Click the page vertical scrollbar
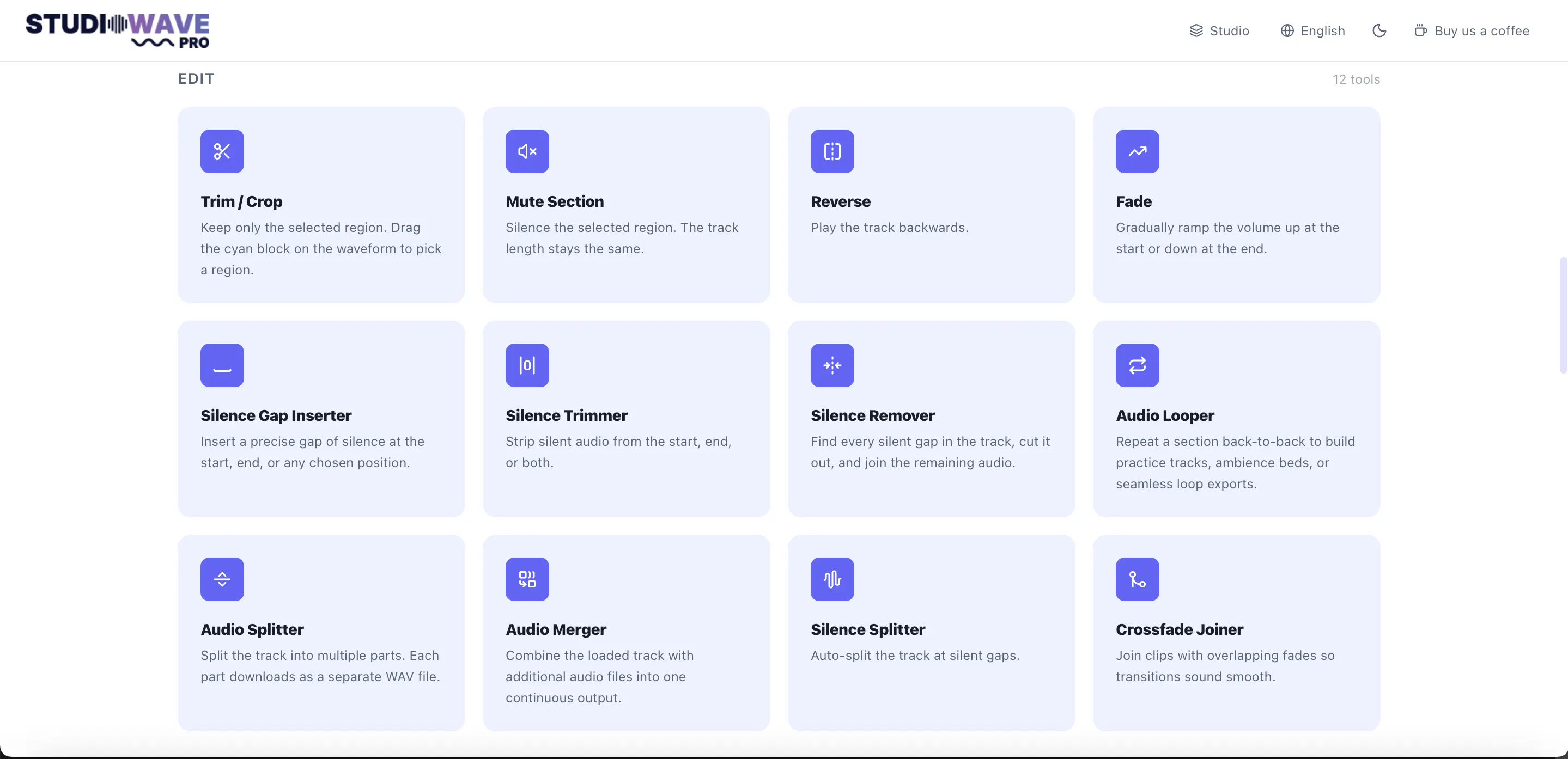This screenshot has height=759, width=1568. click(1563, 315)
